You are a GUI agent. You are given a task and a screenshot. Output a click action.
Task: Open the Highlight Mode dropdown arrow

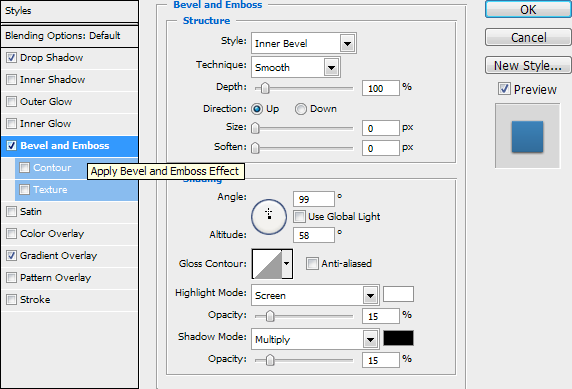coord(370,296)
